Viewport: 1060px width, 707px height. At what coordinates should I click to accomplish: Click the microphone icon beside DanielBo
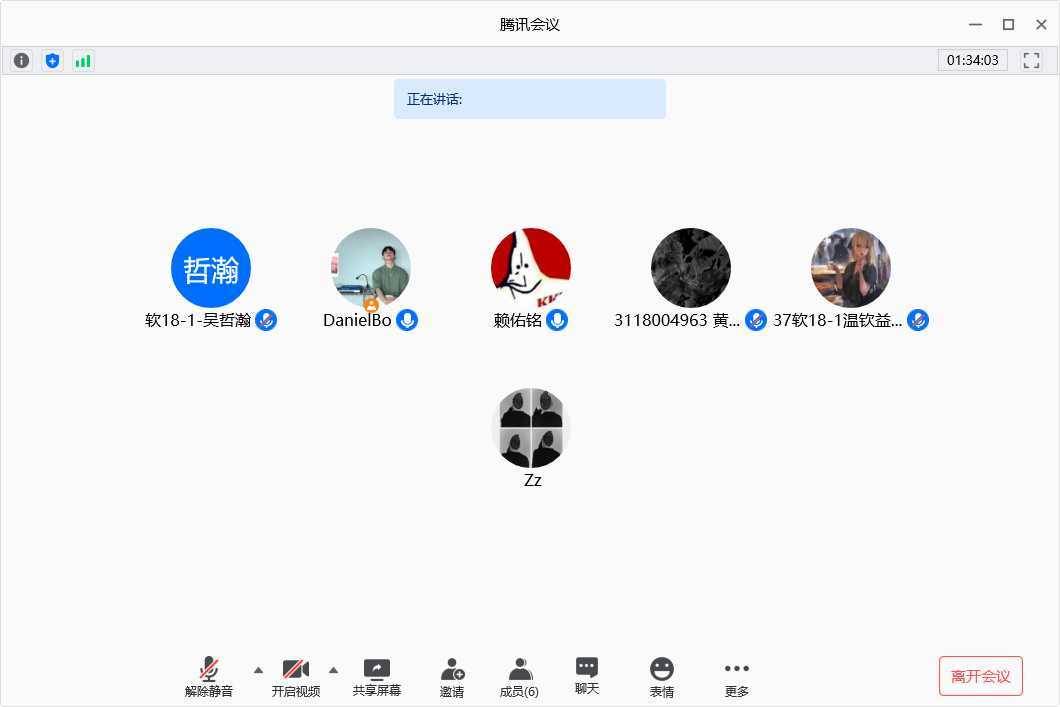[407, 320]
